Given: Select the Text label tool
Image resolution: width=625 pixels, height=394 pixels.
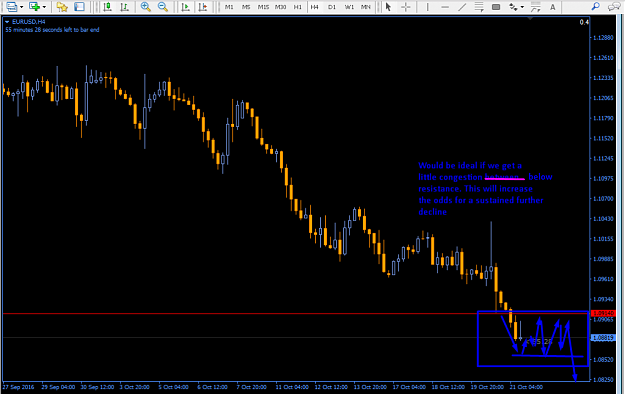Looking at the screenshot, I should pos(552,6).
